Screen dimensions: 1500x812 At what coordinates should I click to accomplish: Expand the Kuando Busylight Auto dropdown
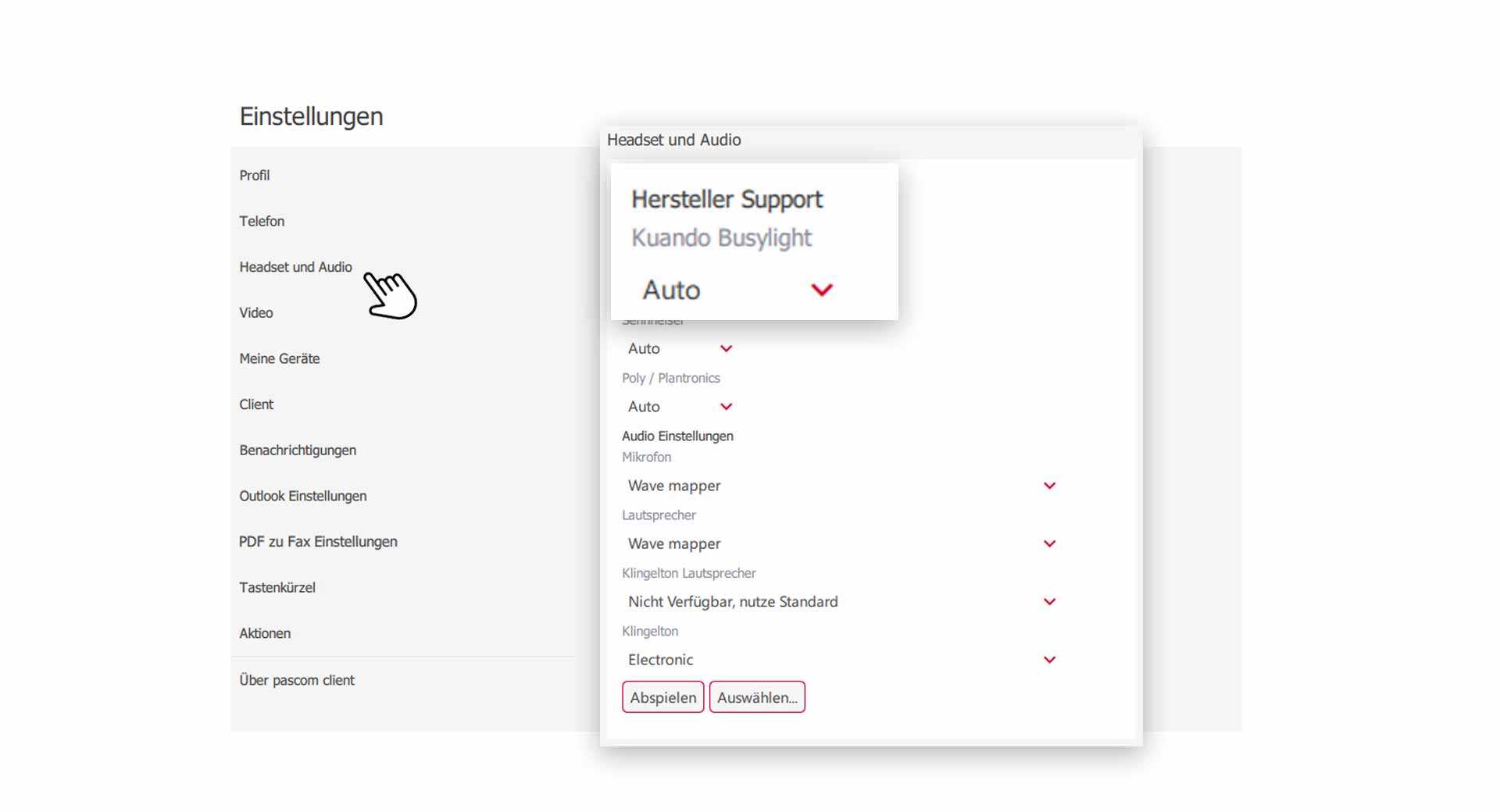(737, 290)
